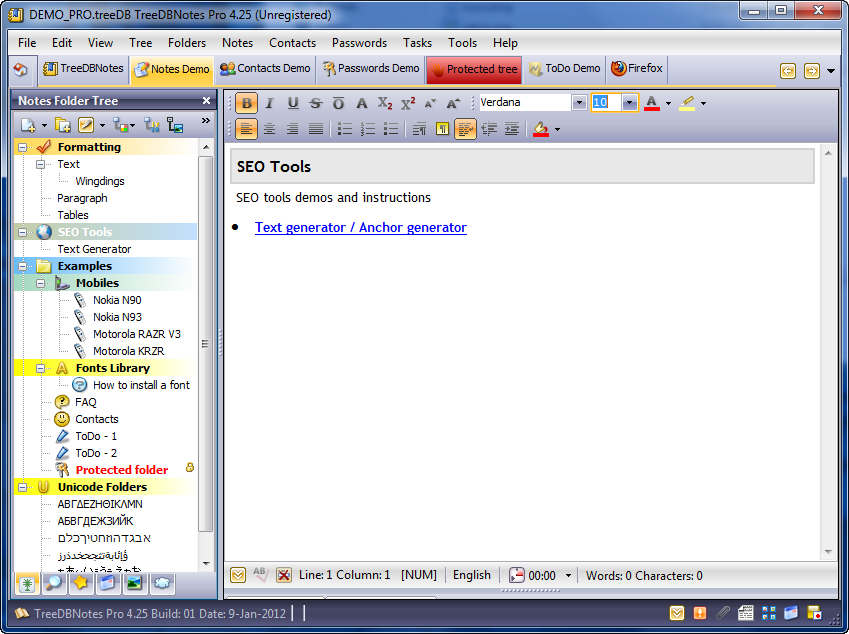
Task: Collapse the Formatting folder
Action: (22, 147)
